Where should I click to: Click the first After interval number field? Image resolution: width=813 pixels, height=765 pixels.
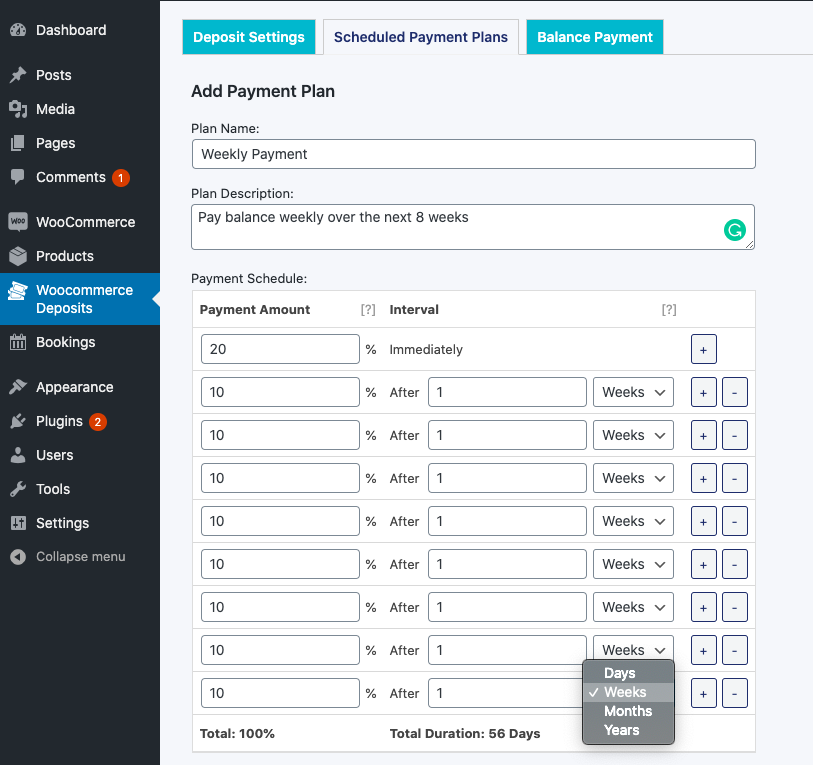click(x=507, y=392)
